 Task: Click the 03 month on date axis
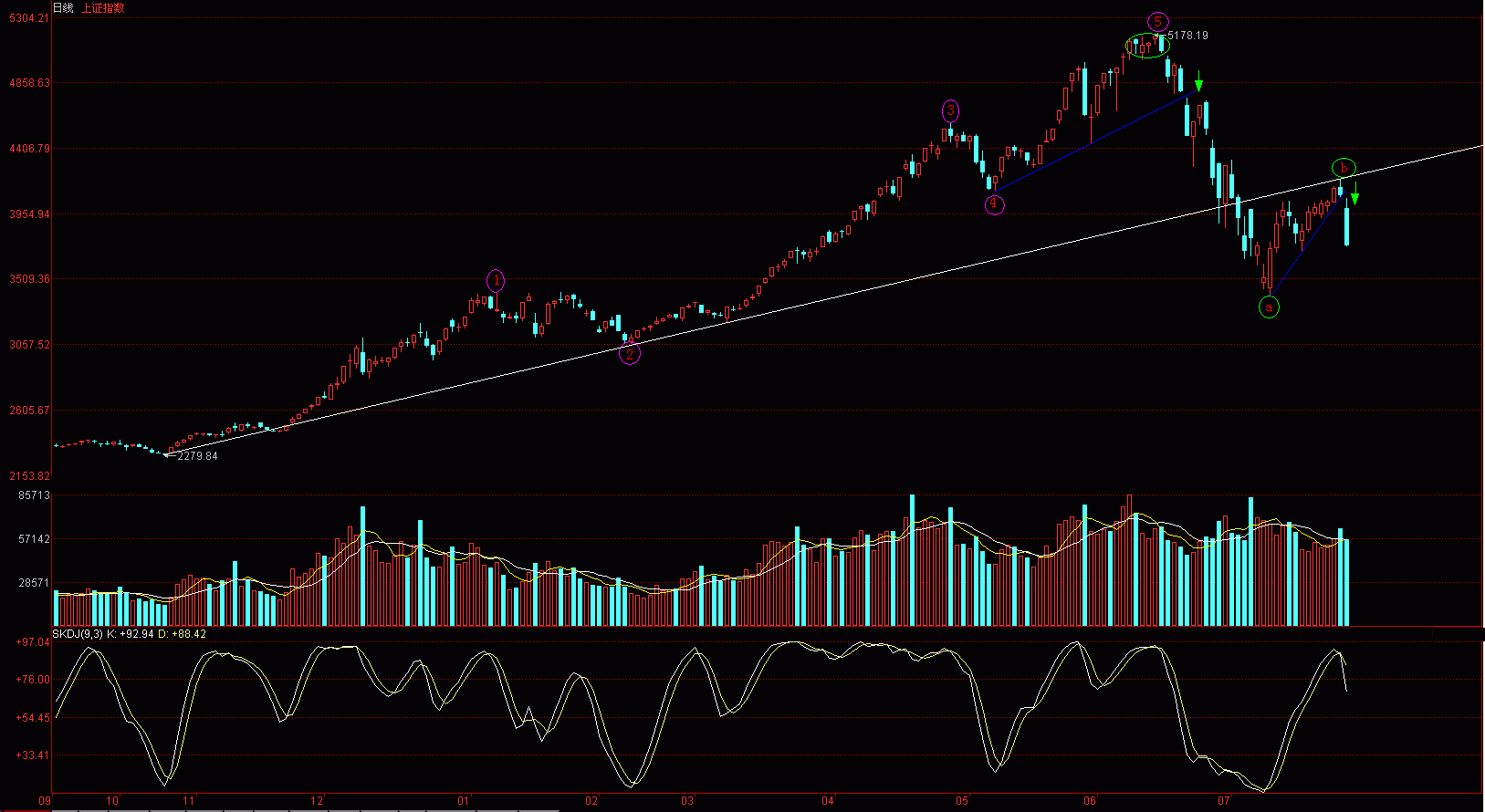687,801
